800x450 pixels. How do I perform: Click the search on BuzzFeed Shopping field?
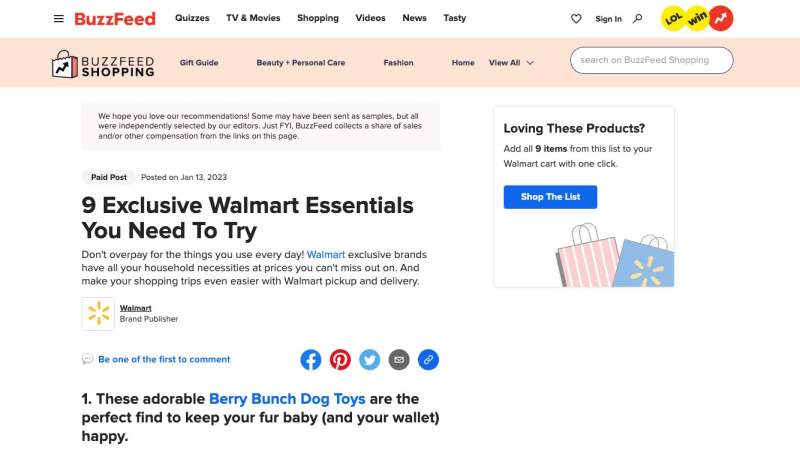(x=652, y=60)
